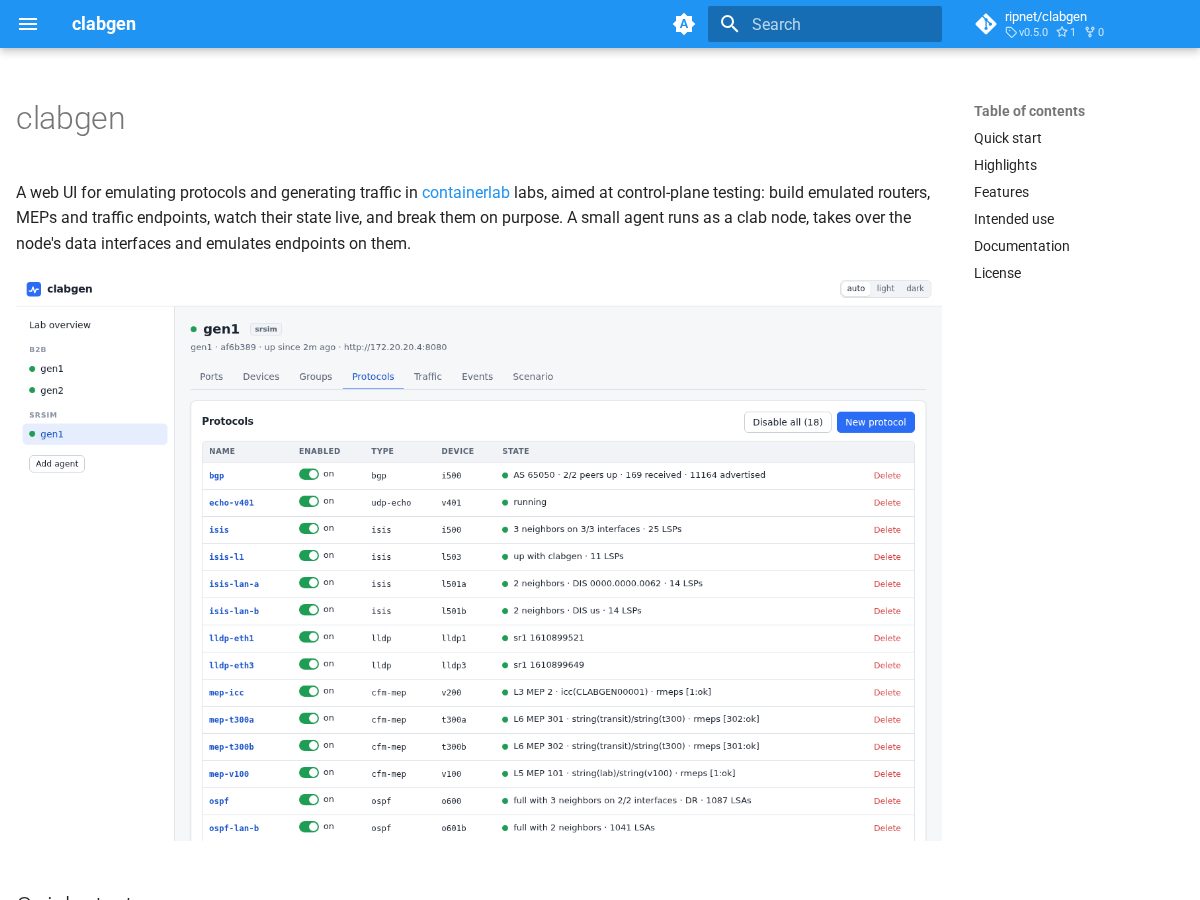Click the magnifier icon in search box
This screenshot has height=900, width=1200.
pyautogui.click(x=730, y=24)
